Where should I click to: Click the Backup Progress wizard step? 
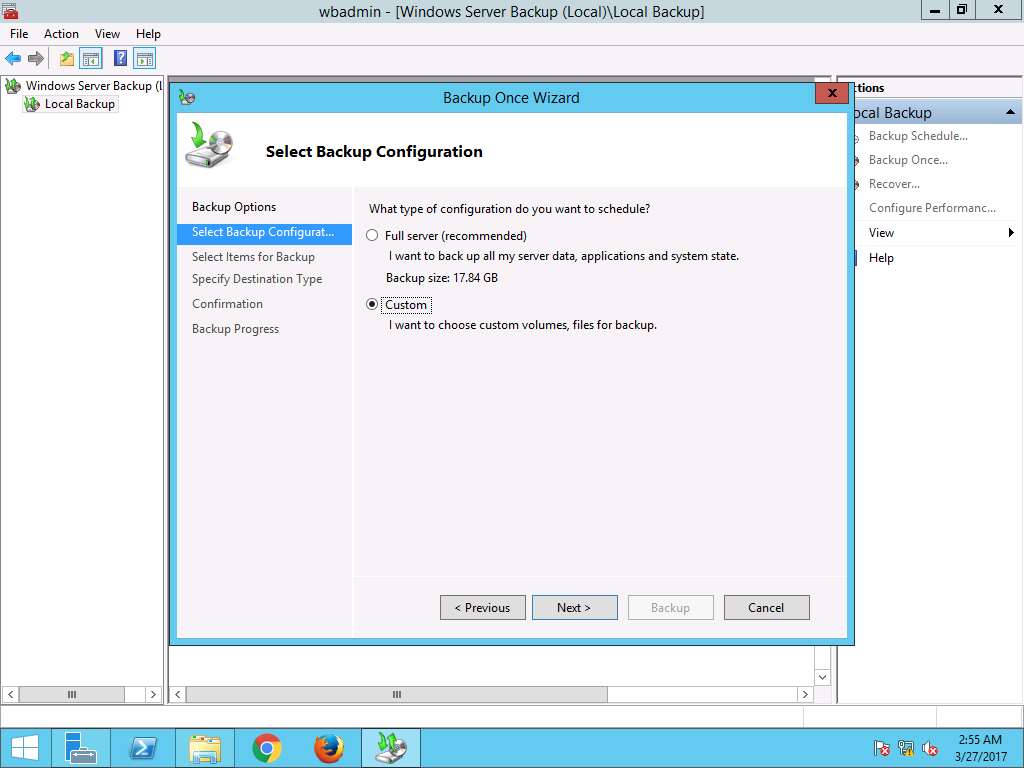(235, 328)
